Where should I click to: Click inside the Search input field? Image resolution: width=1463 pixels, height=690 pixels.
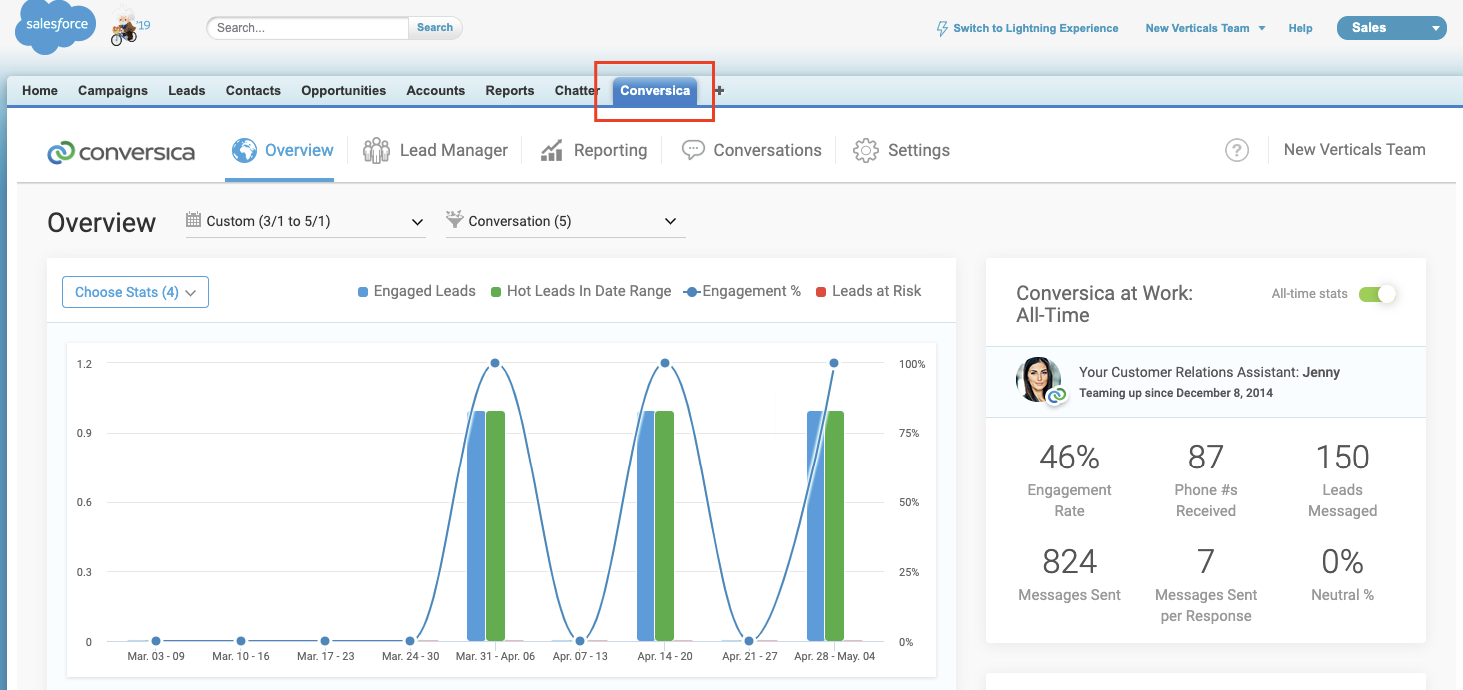(x=308, y=28)
